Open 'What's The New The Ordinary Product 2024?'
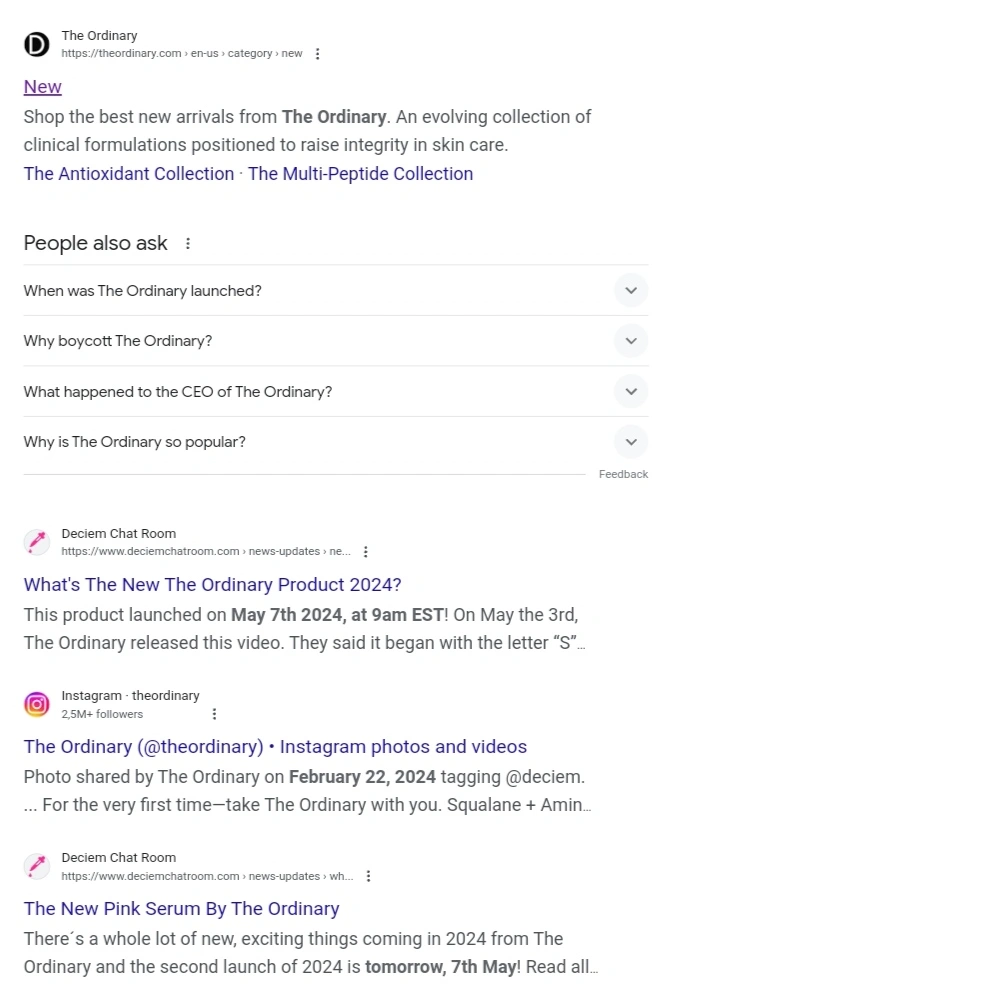Image resolution: width=993 pixels, height=993 pixels. [212, 585]
